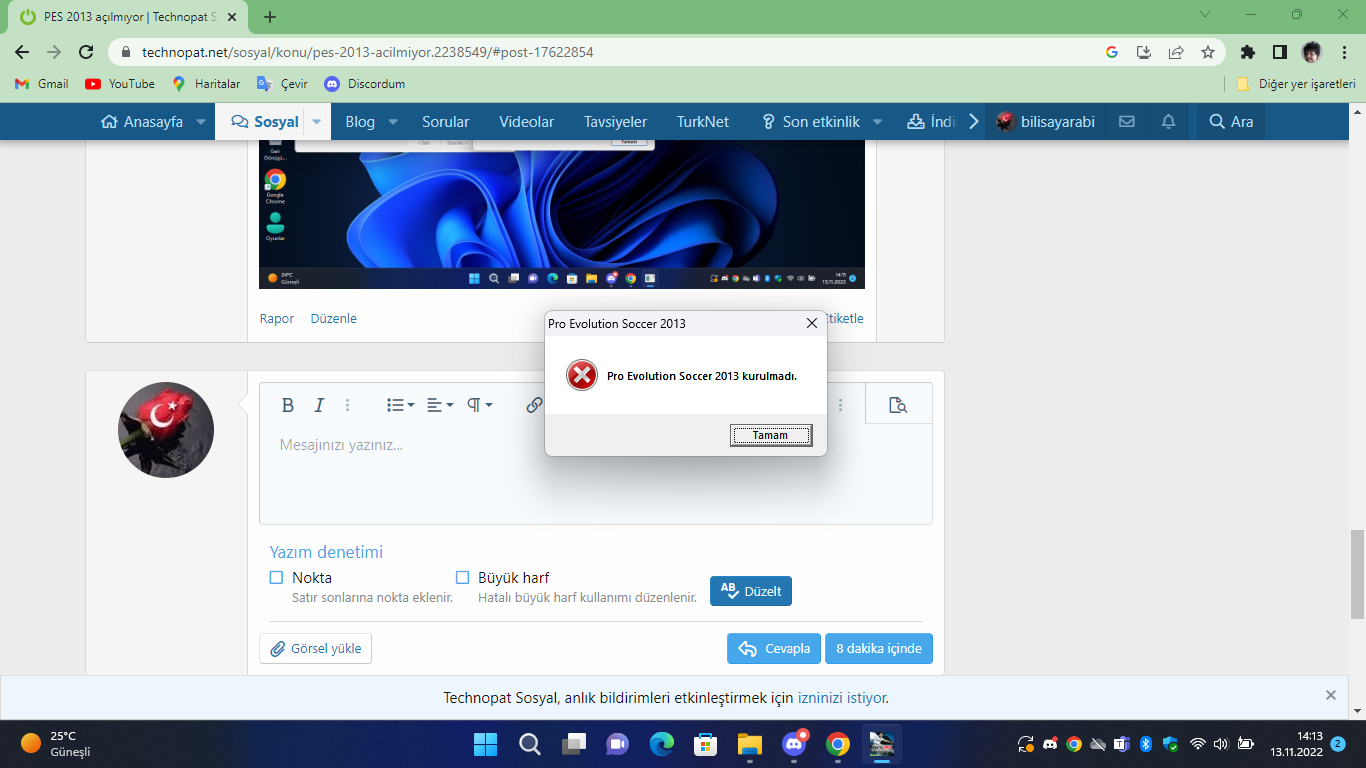Click the Görsel yükle upload button
1366x768 pixels.
click(x=316, y=648)
